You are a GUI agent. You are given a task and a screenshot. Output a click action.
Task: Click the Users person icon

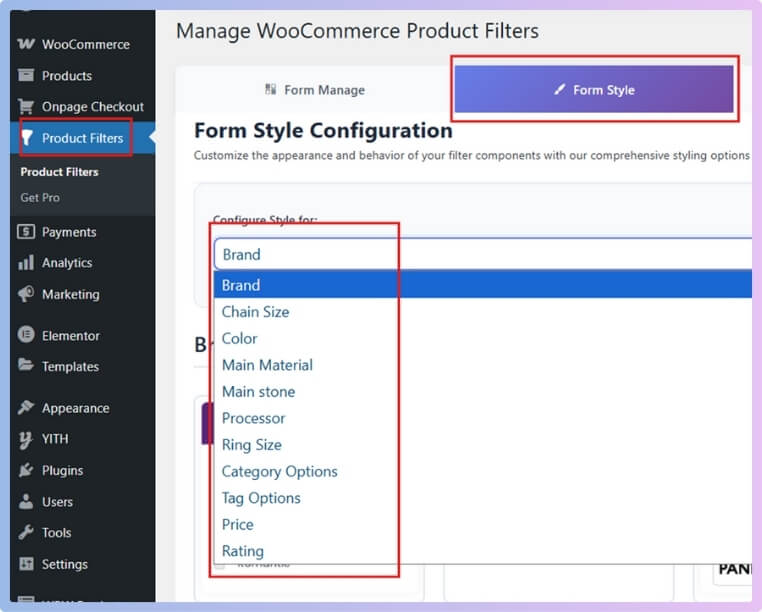click(26, 501)
